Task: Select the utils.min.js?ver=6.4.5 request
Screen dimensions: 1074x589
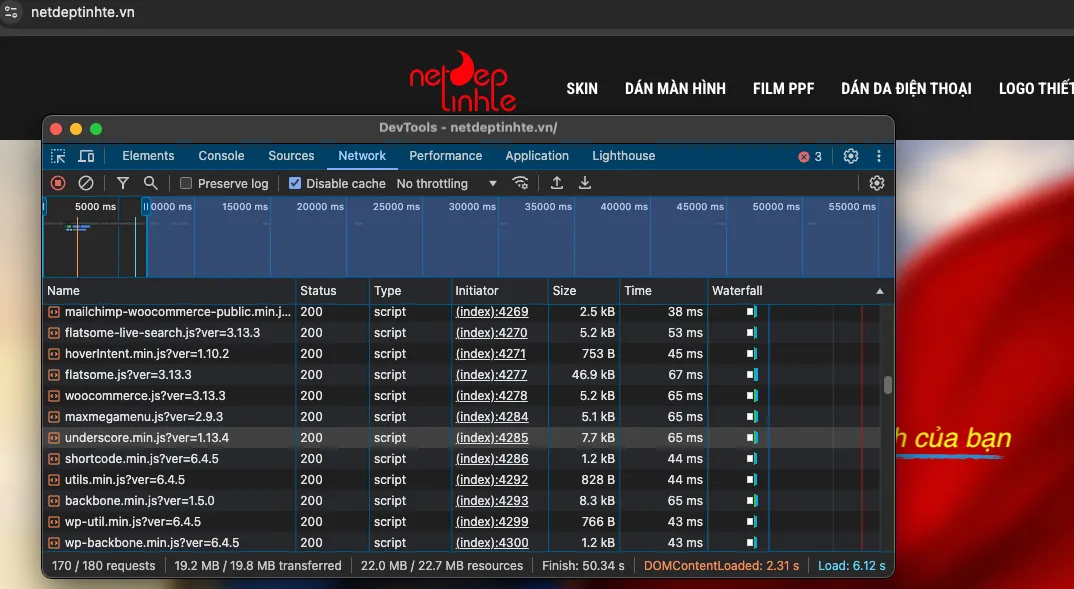Action: (462, 479)
